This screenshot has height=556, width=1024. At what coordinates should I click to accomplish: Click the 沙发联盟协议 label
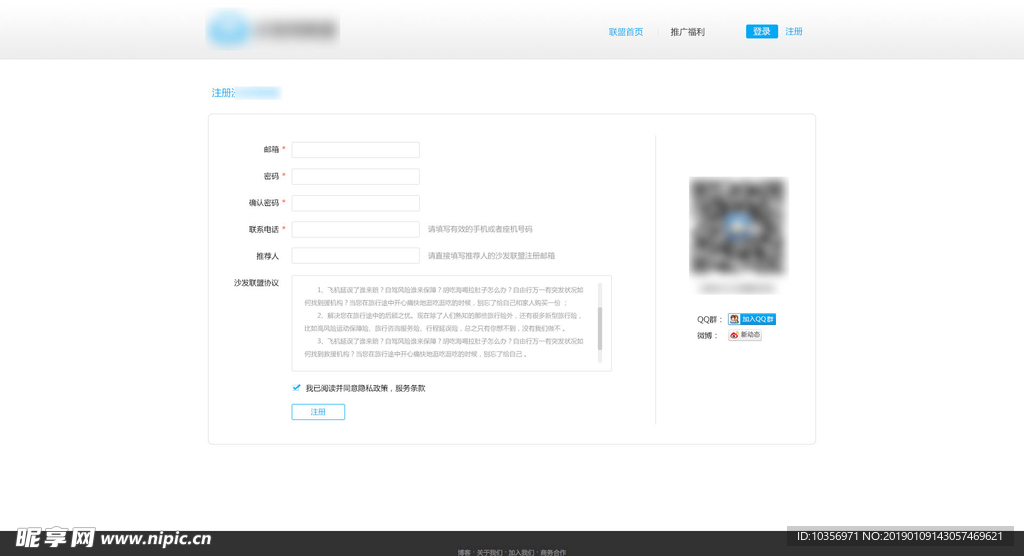(x=256, y=283)
